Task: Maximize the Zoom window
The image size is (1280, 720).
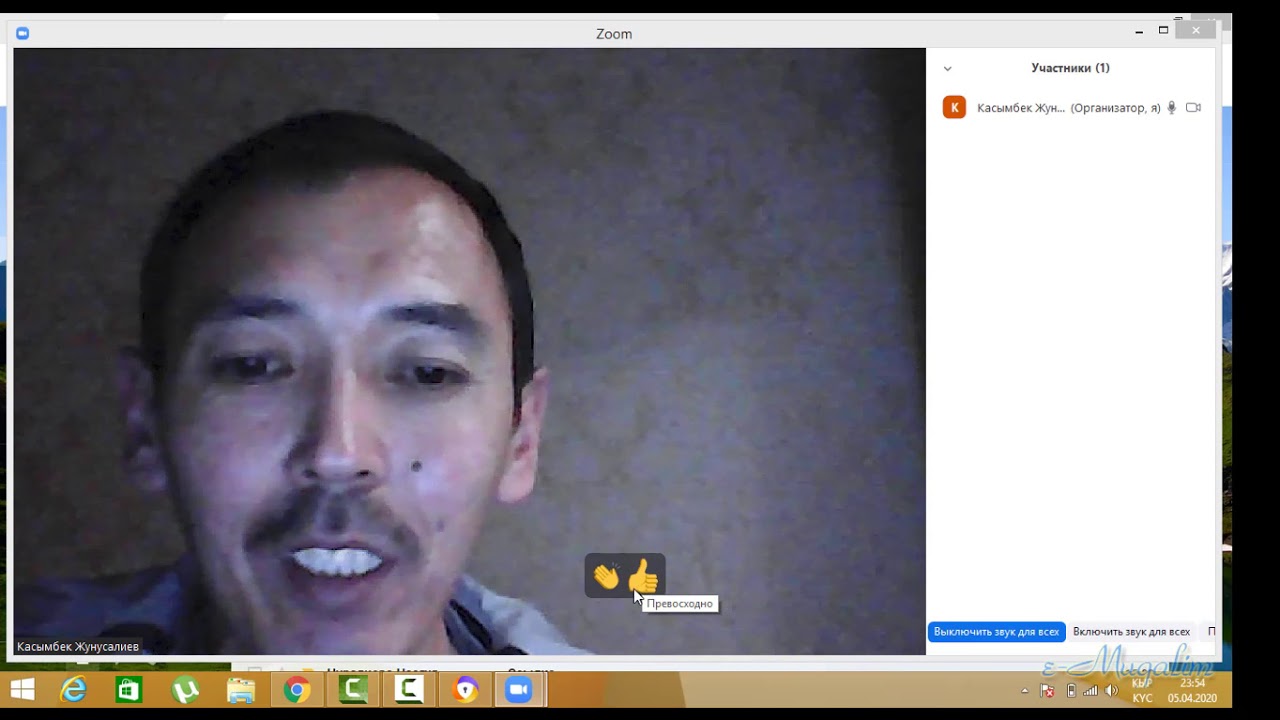Action: [1163, 31]
